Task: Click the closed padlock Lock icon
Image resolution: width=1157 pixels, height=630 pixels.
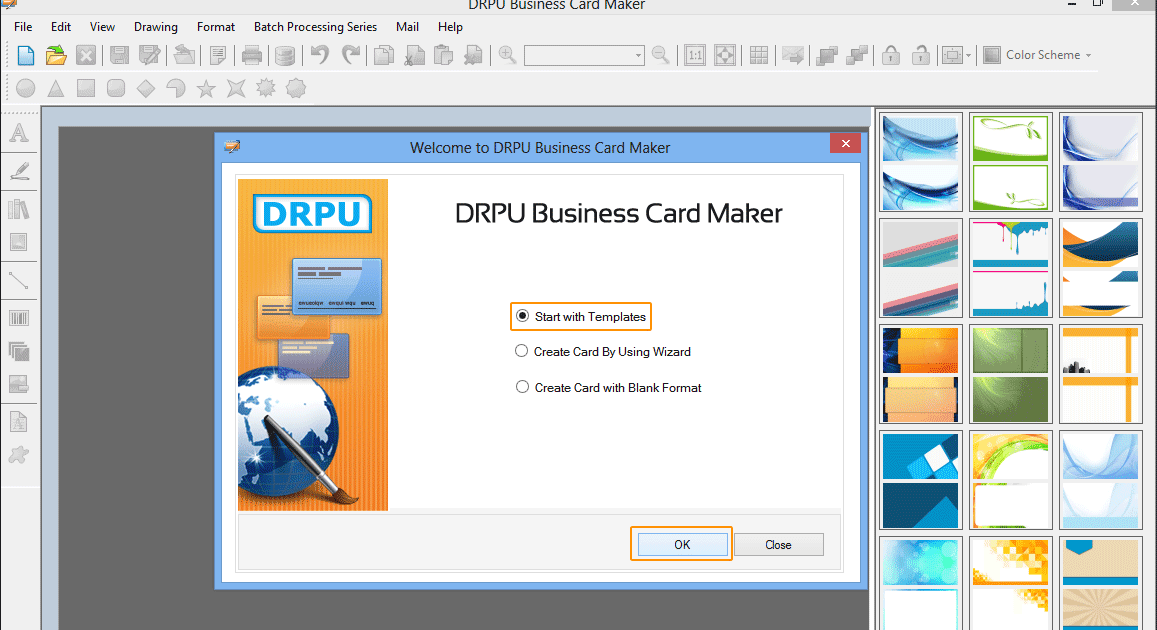Action: coord(891,55)
